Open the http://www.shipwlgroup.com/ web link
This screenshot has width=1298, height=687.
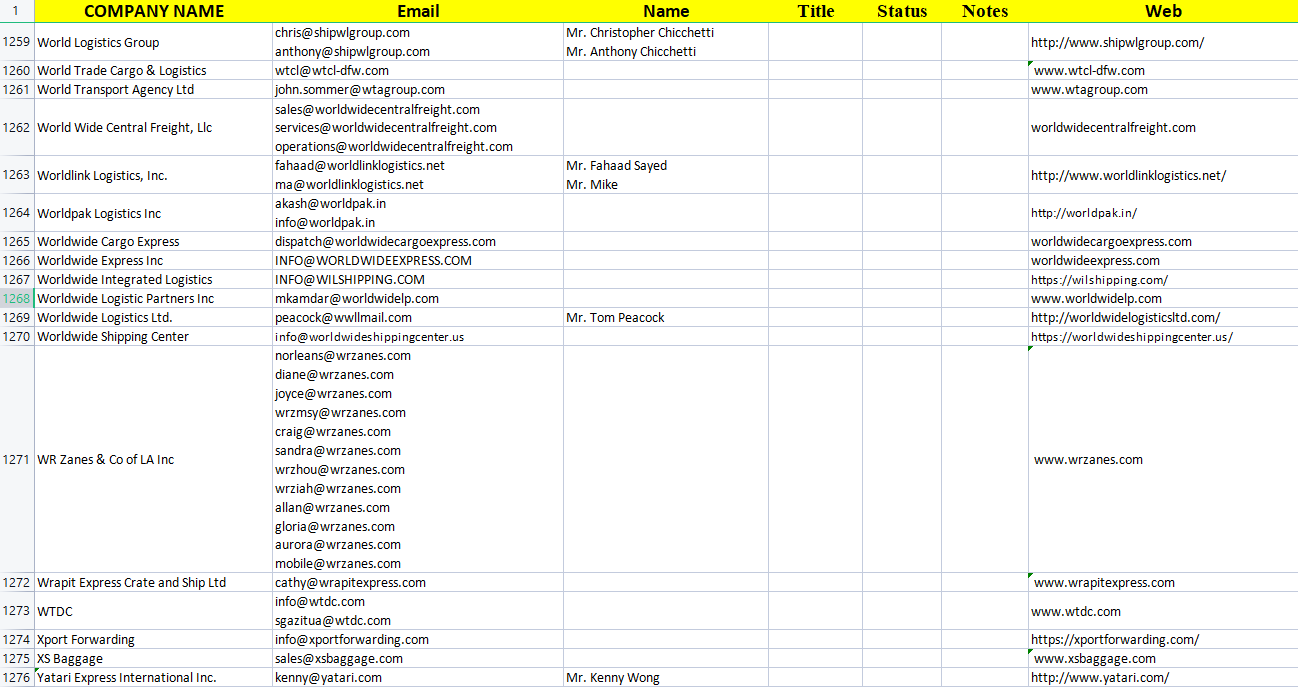[x=1117, y=42]
